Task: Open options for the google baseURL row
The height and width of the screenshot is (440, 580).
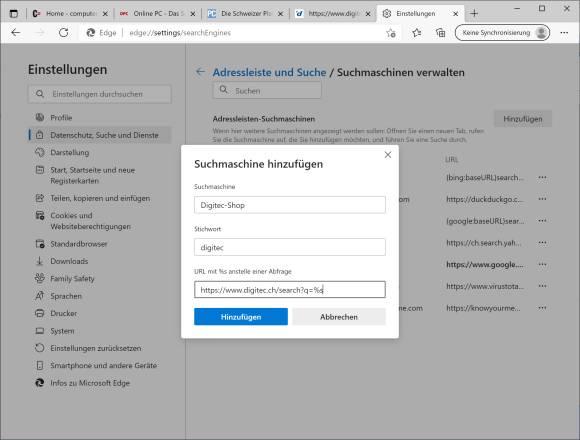Action: [x=542, y=221]
